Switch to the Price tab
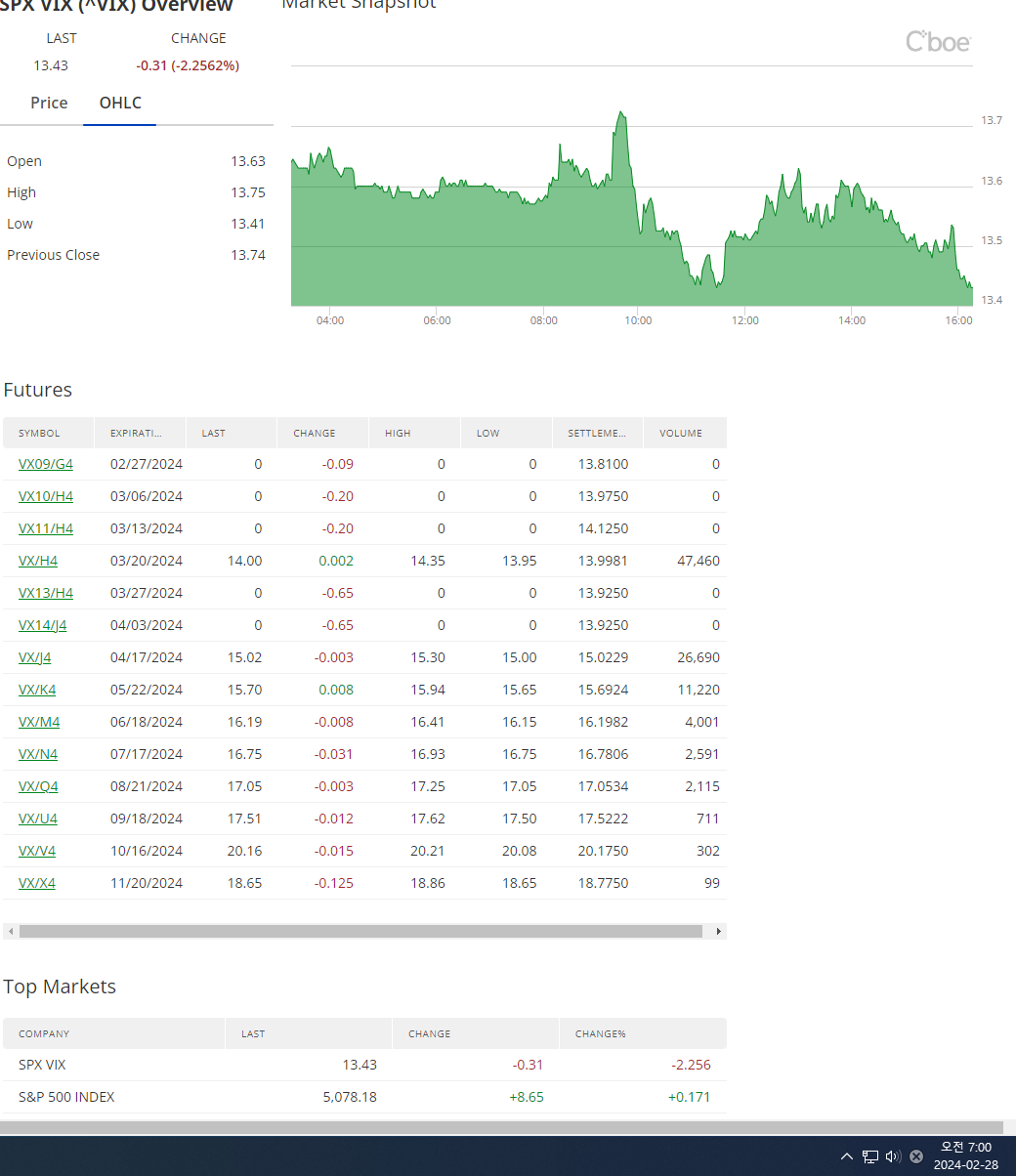1016x1176 pixels. click(49, 103)
